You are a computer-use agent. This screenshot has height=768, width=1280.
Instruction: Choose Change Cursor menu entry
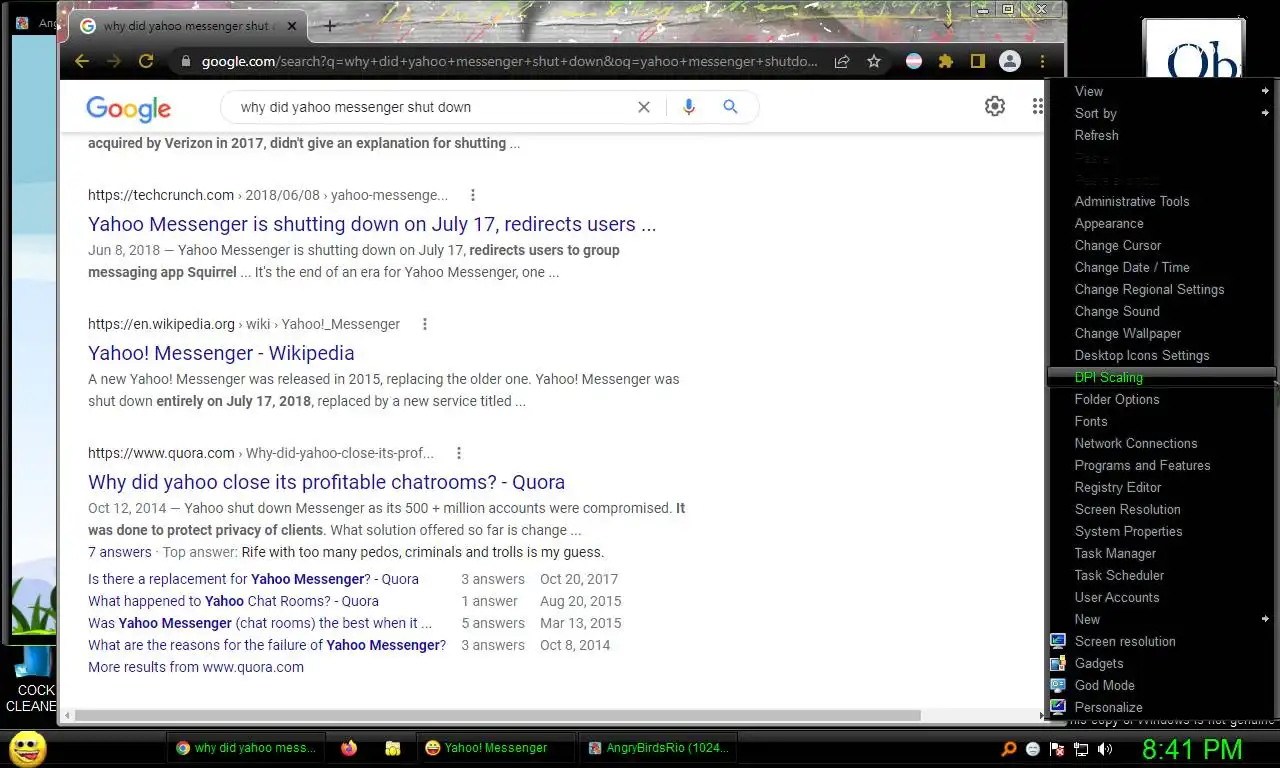1162,245
